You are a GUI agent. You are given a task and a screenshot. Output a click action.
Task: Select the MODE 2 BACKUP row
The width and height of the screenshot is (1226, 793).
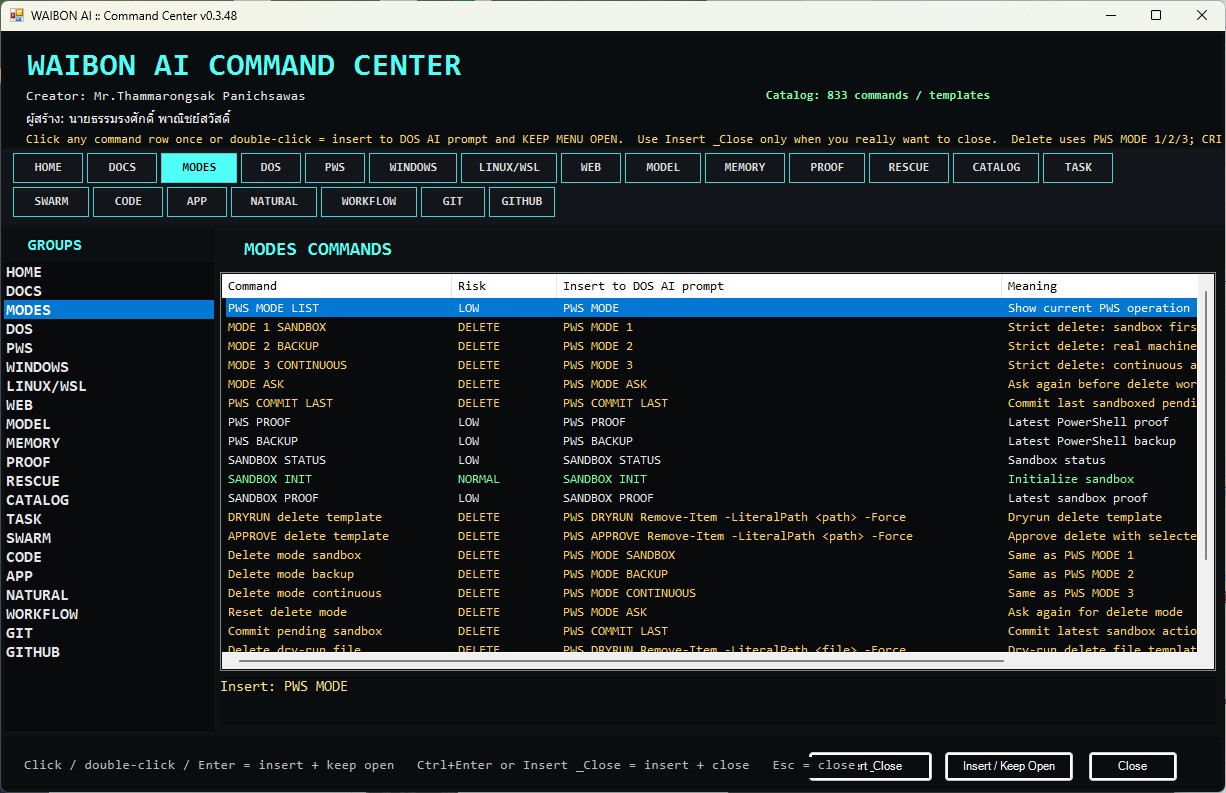(x=709, y=346)
